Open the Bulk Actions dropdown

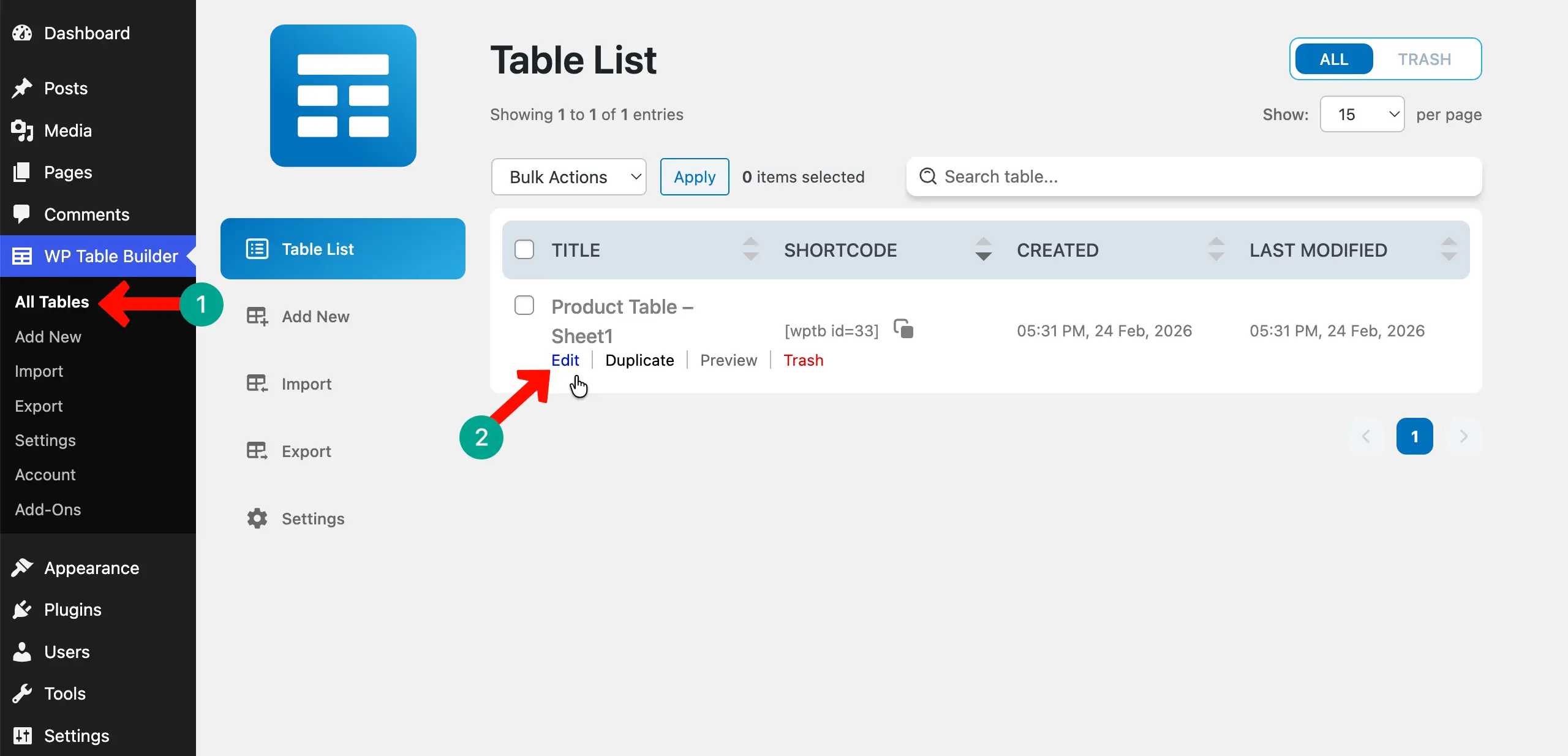(x=568, y=177)
